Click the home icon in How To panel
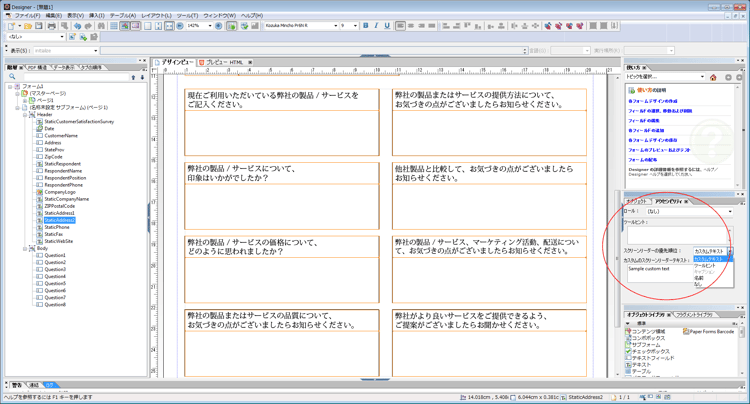The height and width of the screenshot is (404, 750). pos(713,77)
